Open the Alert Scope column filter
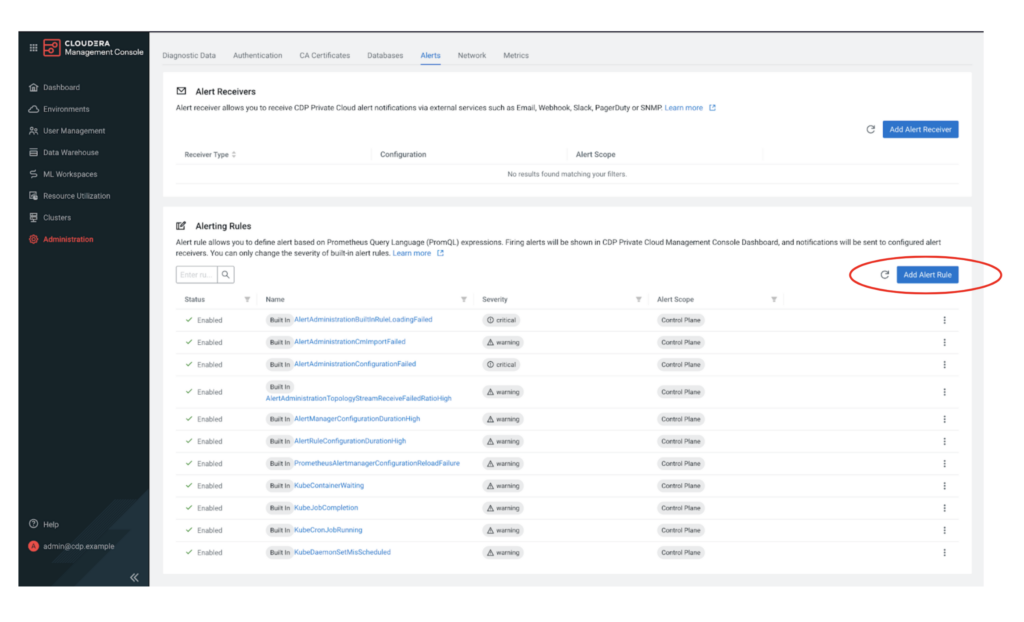Image resolution: width=1024 pixels, height=622 pixels. (774, 300)
